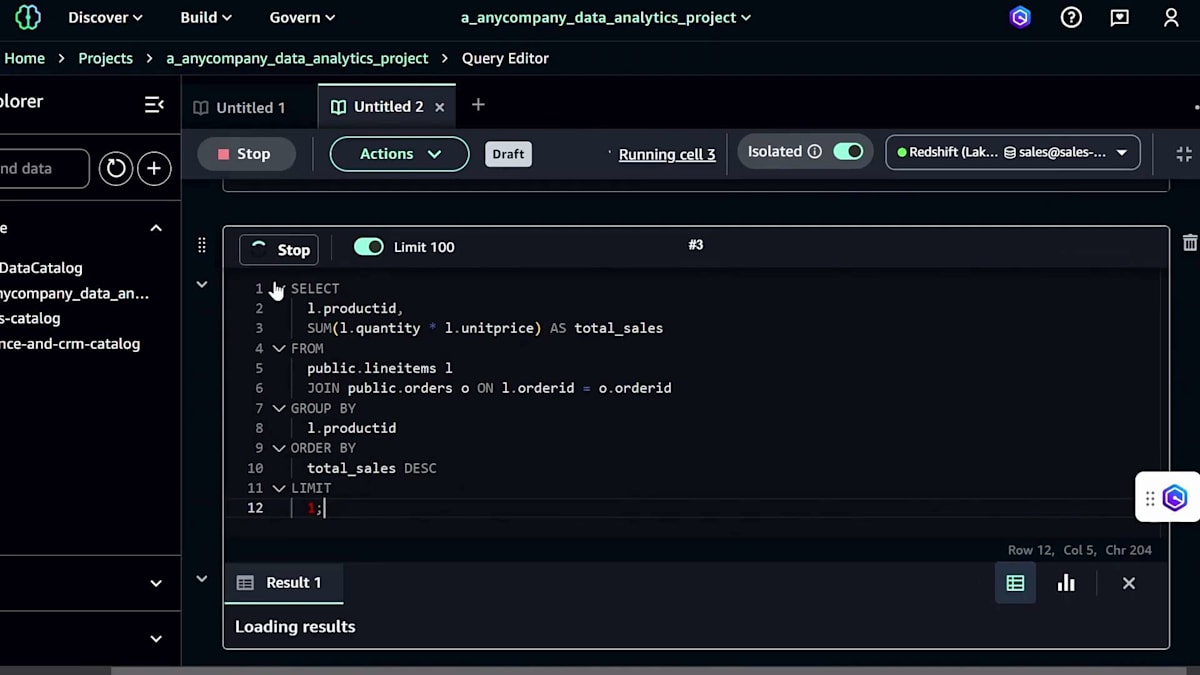This screenshot has width=1200, height=675.
Task: Select the s-catalog tree item
Action: (30, 318)
